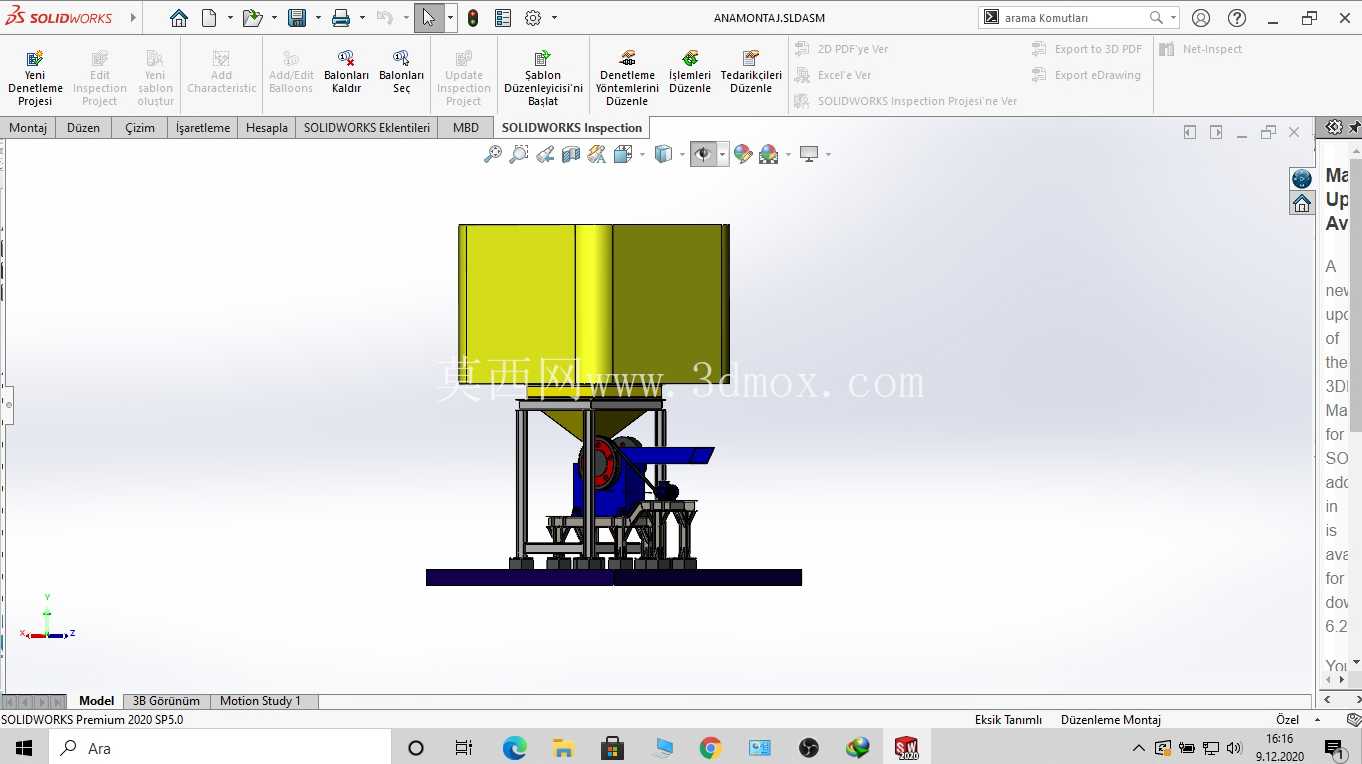1362x764 pixels.
Task: Toggle Hide/Show Items eye icon
Action: pyautogui.click(x=703, y=154)
